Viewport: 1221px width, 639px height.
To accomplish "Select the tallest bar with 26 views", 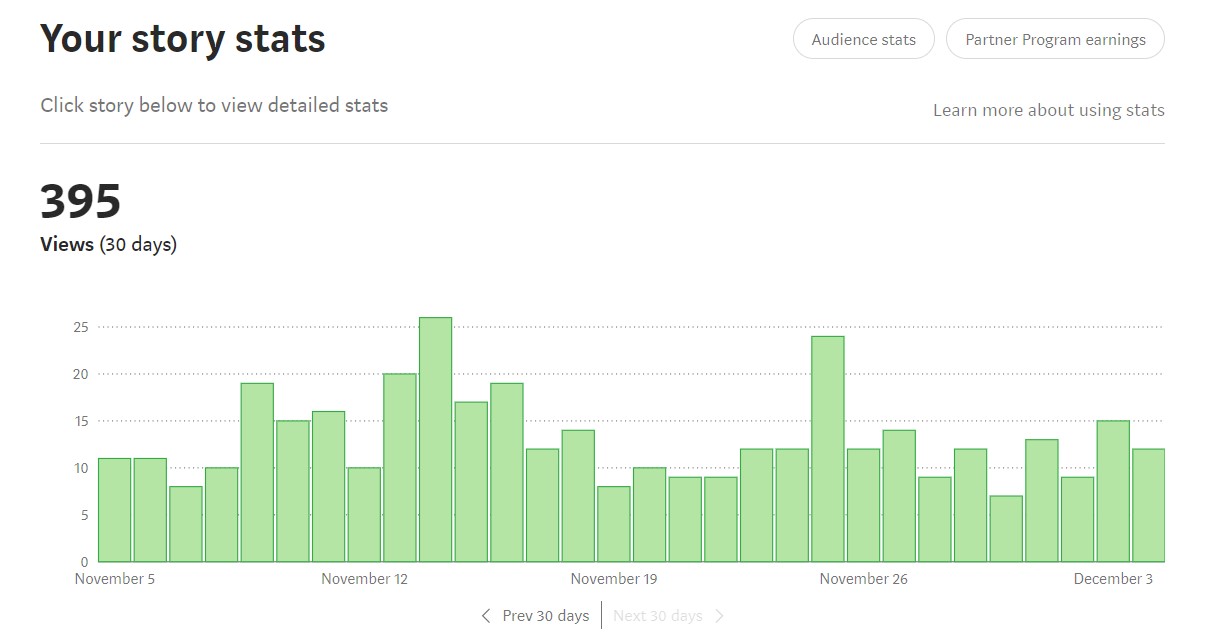I will (435, 440).
